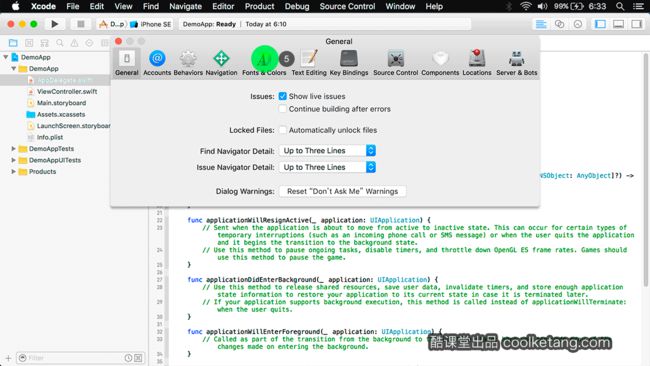Enable Automatically unlock files
This screenshot has width=650, height=366.
pos(283,130)
